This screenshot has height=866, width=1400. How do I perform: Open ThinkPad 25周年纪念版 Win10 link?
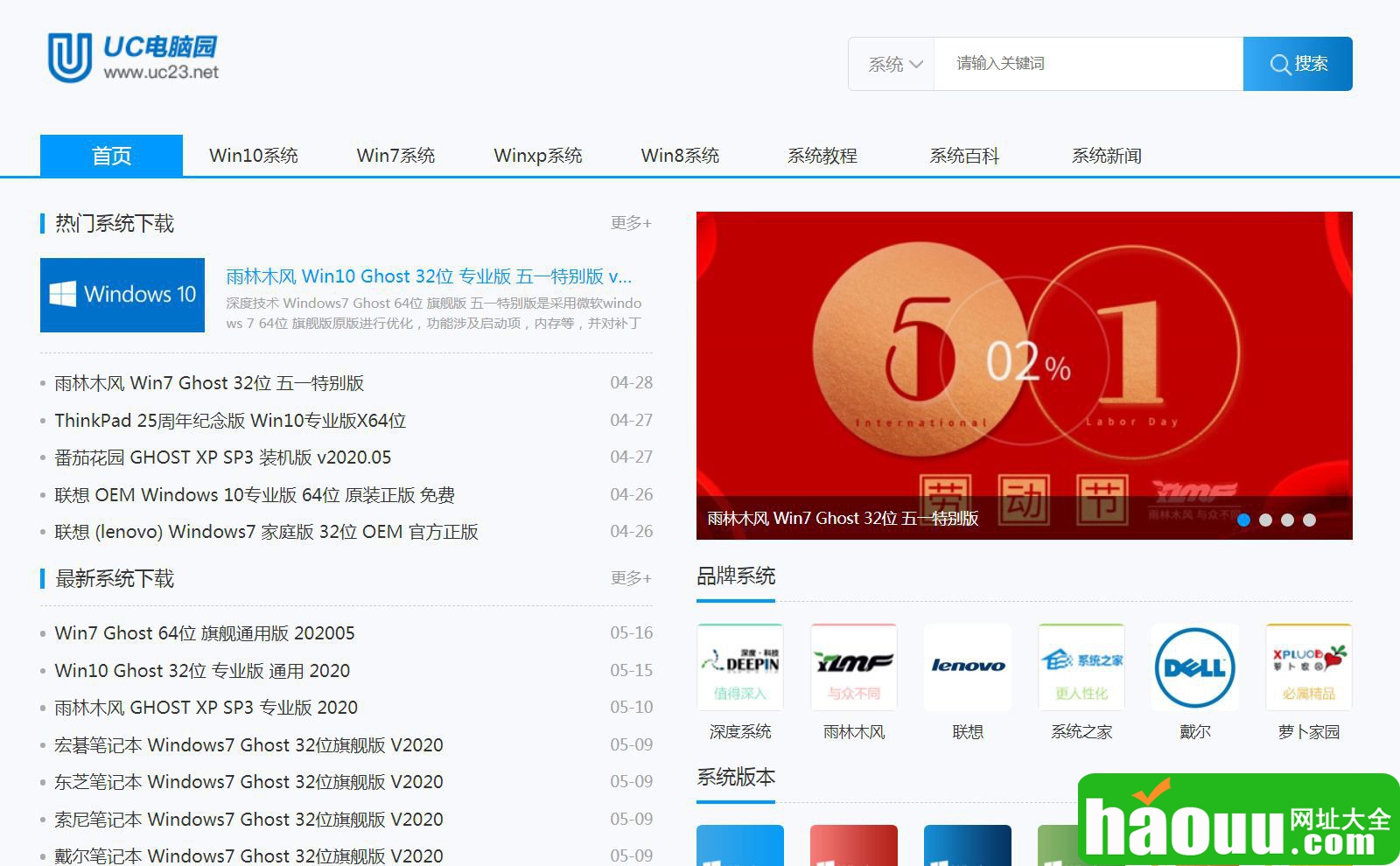pos(230,421)
